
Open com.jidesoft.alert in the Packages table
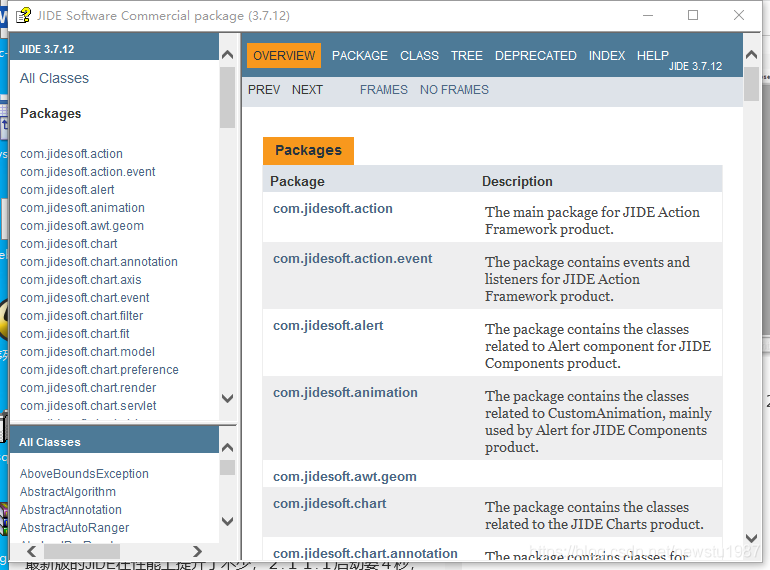(x=328, y=326)
